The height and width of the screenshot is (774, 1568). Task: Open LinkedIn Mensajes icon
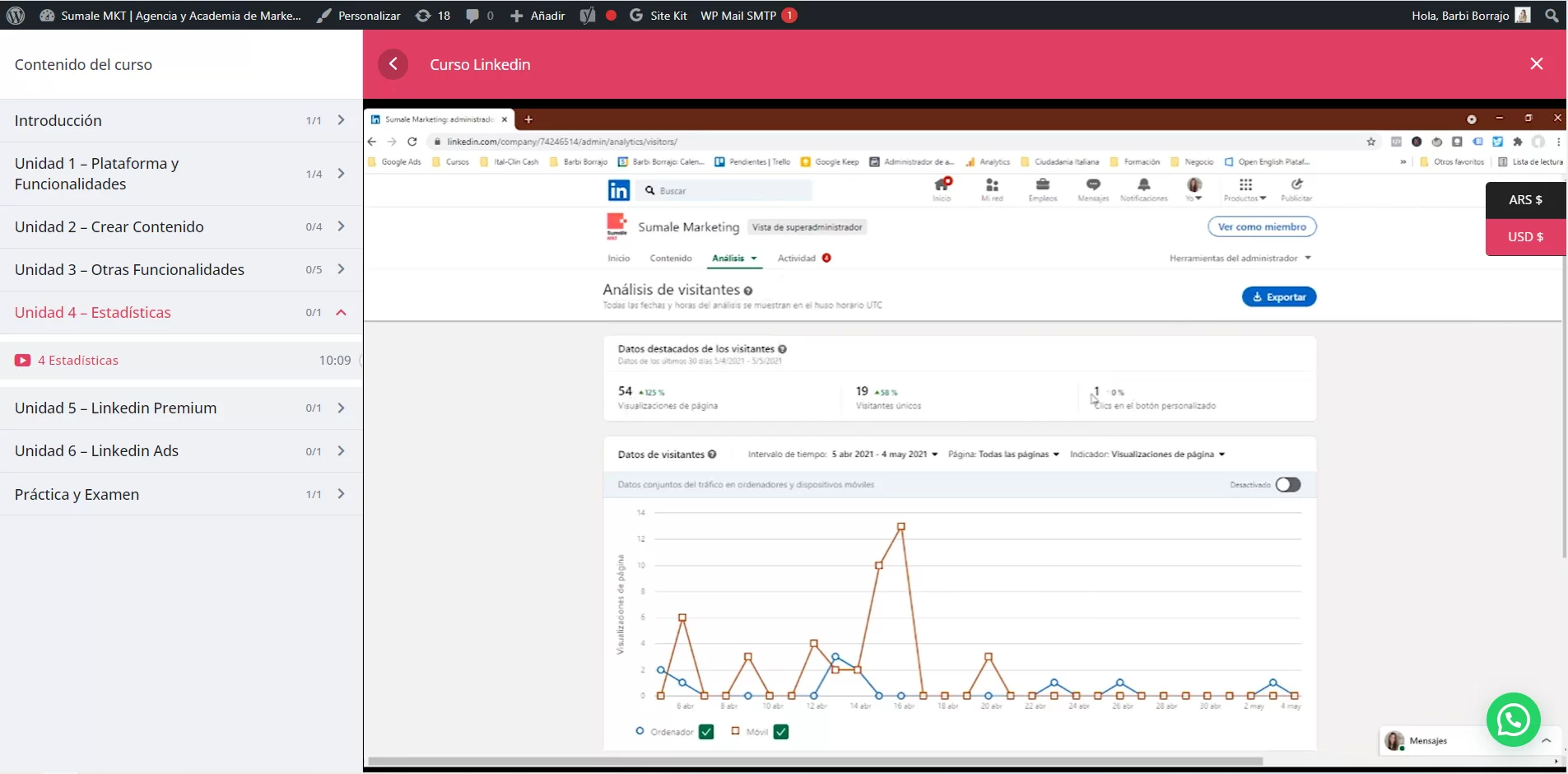pos(1093,189)
